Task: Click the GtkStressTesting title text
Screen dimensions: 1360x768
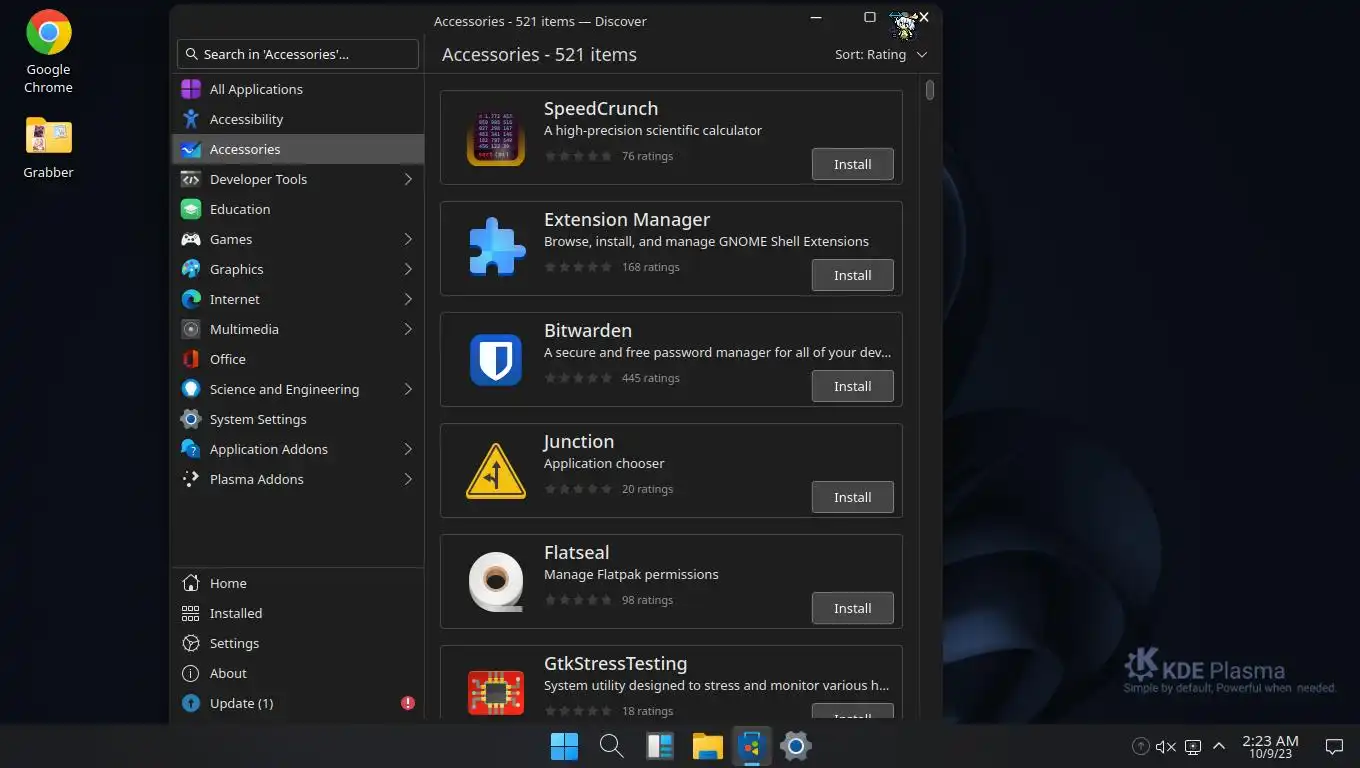Action: tap(615, 663)
